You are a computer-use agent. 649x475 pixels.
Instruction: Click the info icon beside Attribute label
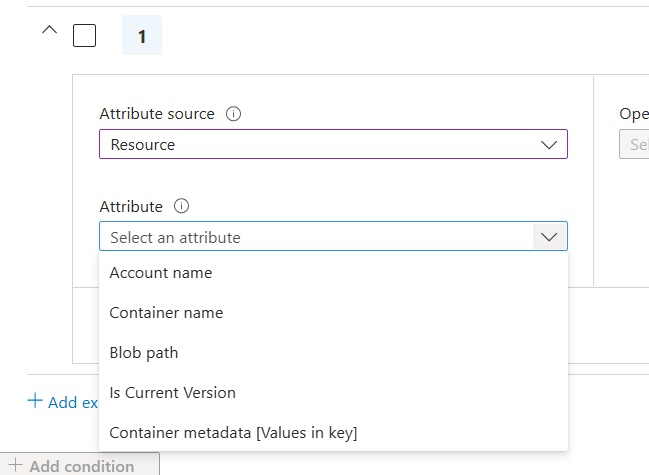coord(181,207)
